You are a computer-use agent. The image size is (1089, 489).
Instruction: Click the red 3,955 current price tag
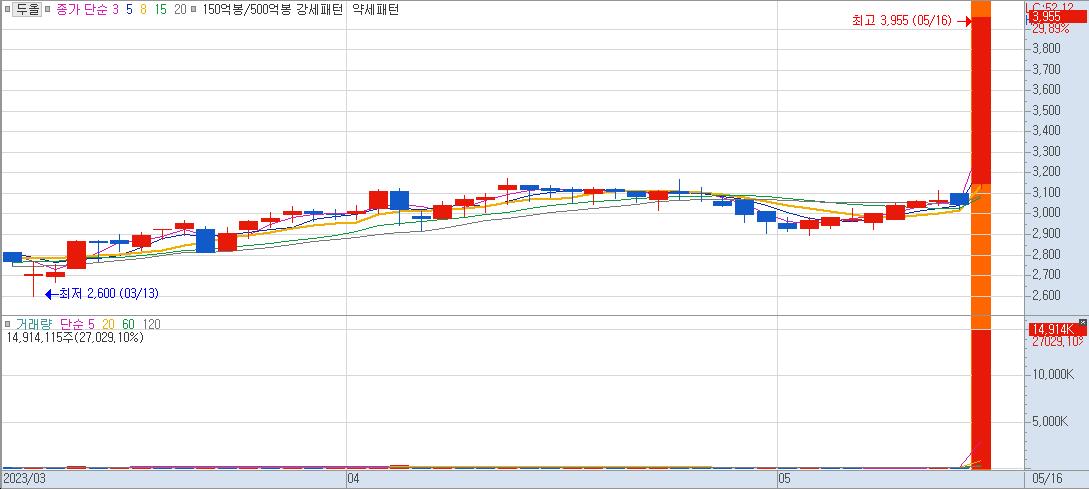[x=1056, y=17]
